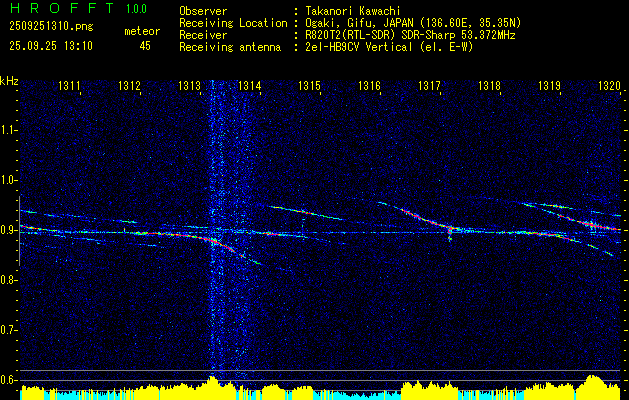This screenshot has height=400, width=629.
Task: Click the date stamp 25.09.25 13:10
Action: 51,46
